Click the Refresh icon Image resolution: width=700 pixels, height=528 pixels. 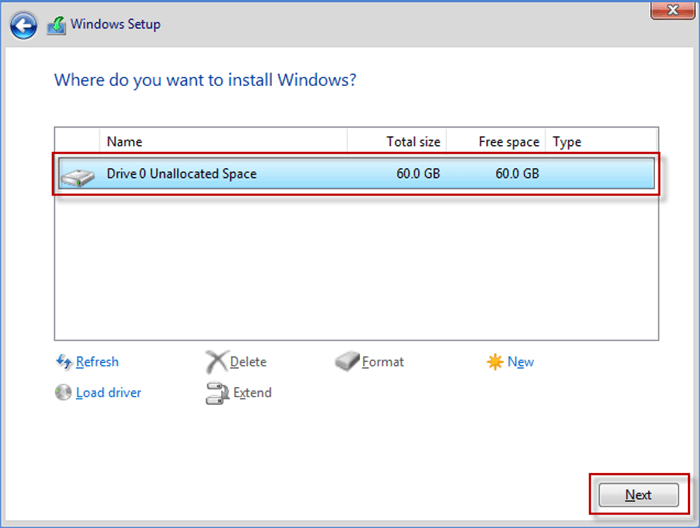63,362
